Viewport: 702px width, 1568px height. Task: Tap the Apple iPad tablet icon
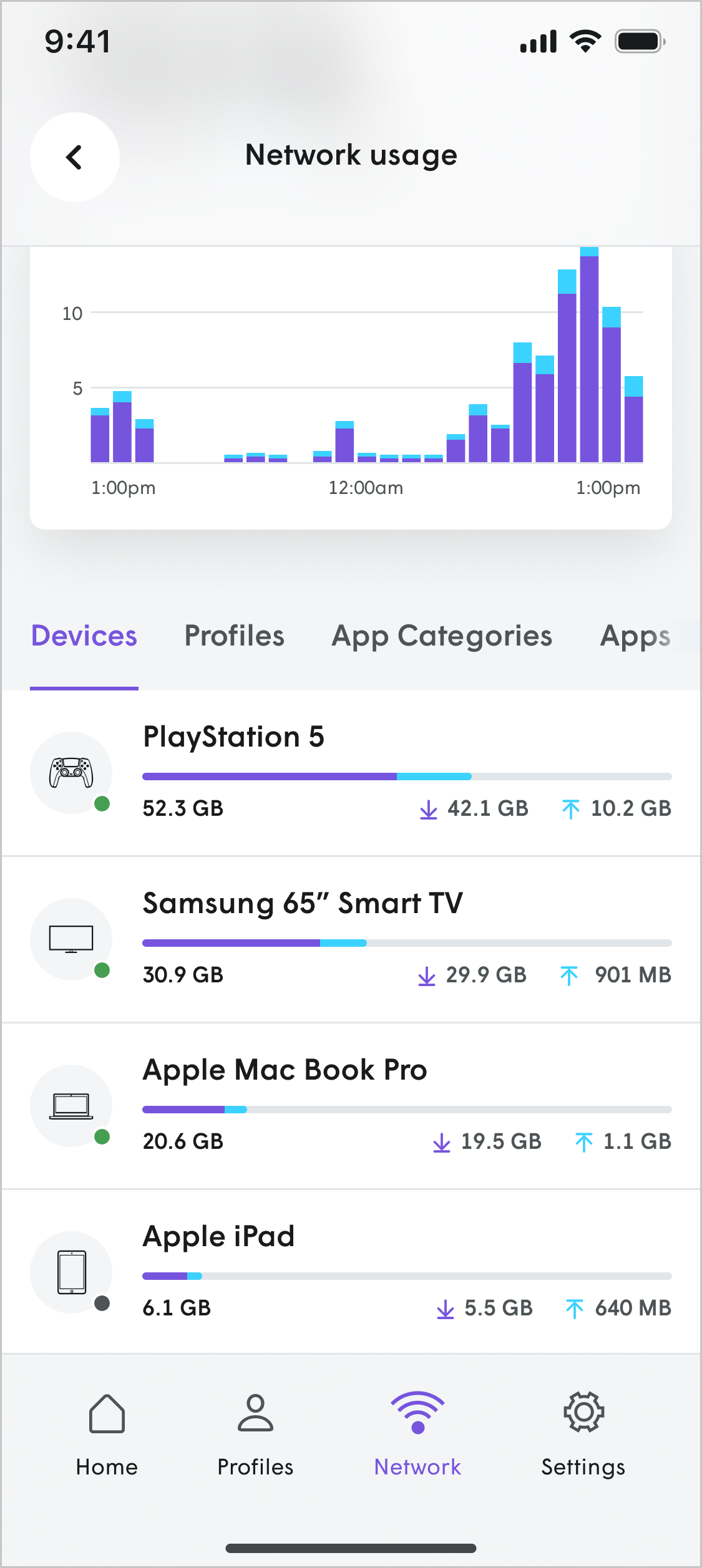[x=71, y=1272]
